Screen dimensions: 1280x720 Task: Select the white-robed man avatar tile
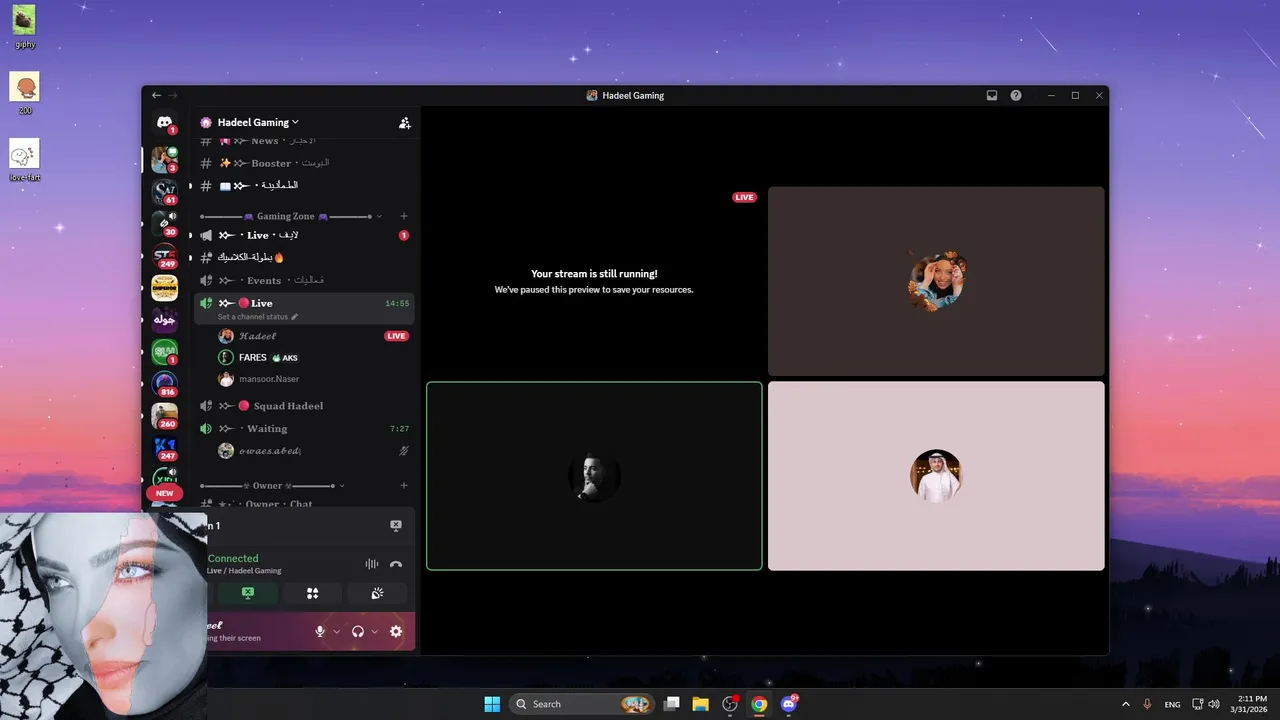pos(936,476)
